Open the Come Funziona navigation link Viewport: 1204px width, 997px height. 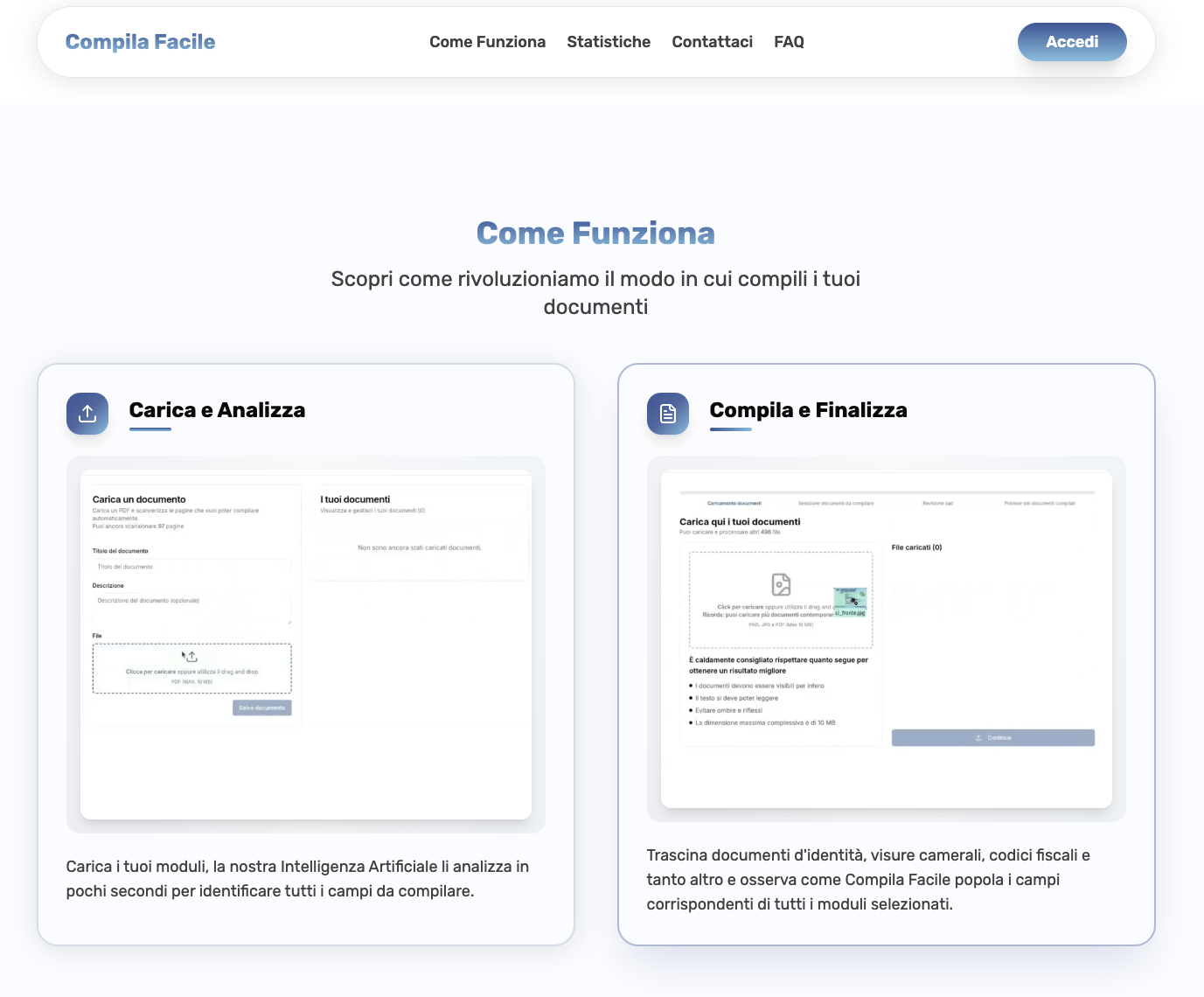click(x=487, y=42)
